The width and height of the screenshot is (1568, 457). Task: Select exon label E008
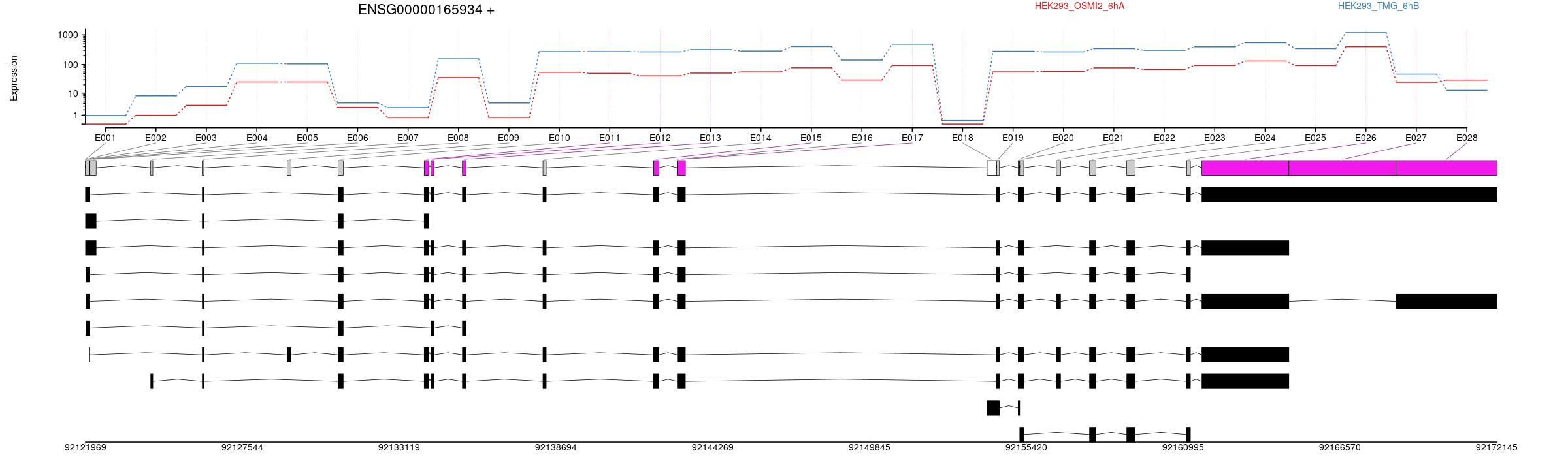458,138
